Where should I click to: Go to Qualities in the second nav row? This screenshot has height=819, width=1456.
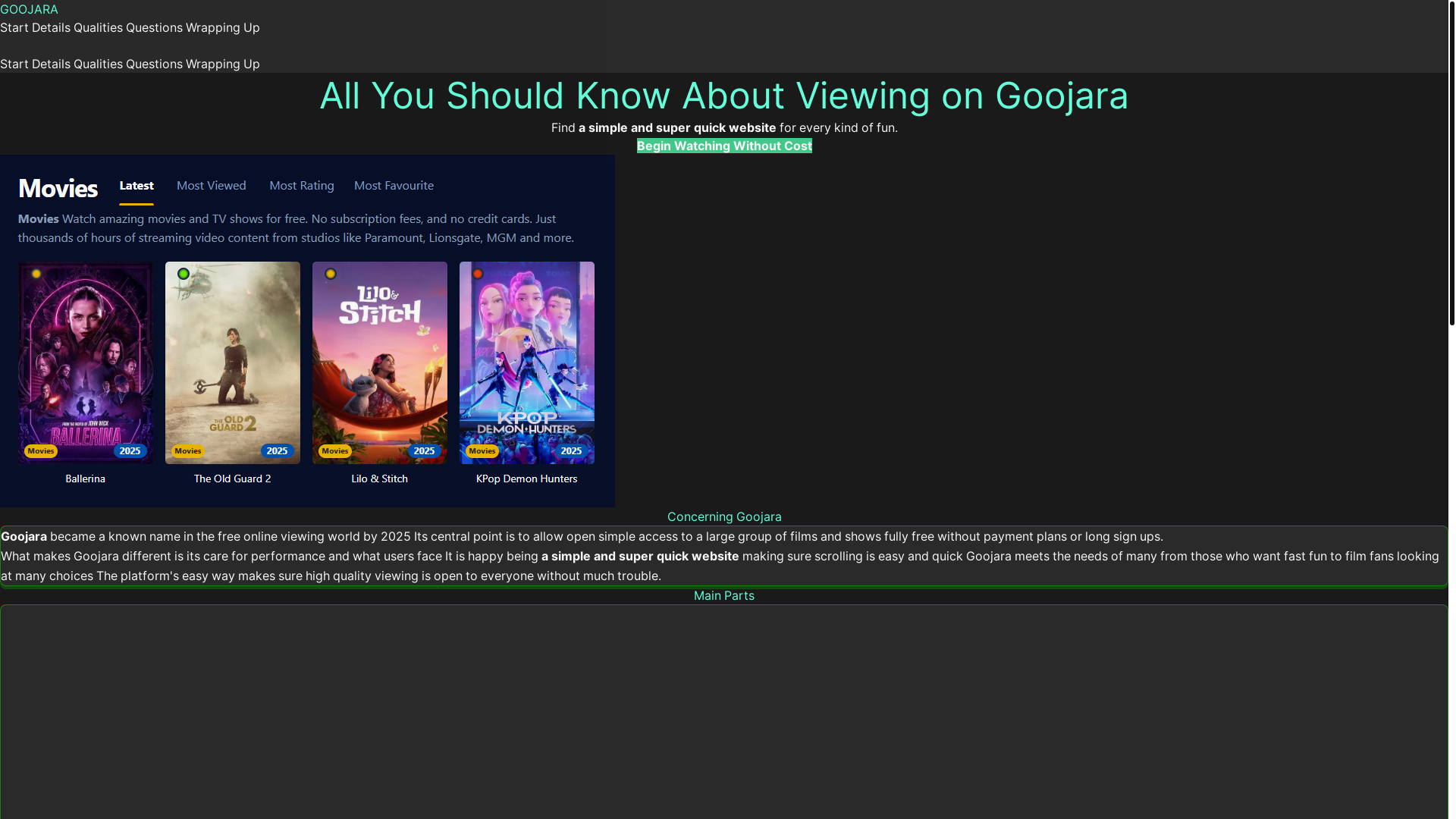coord(98,64)
